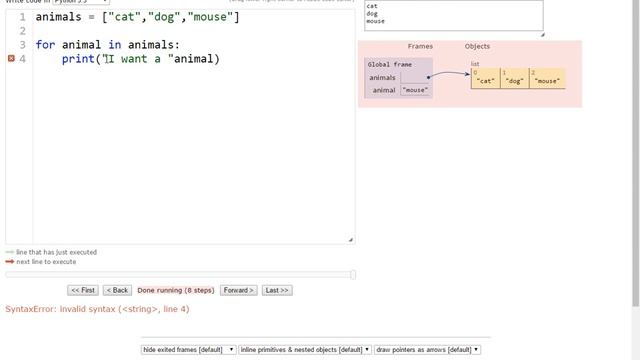Click the animal variable value "mouse"
640x360 pixels.
(415, 90)
